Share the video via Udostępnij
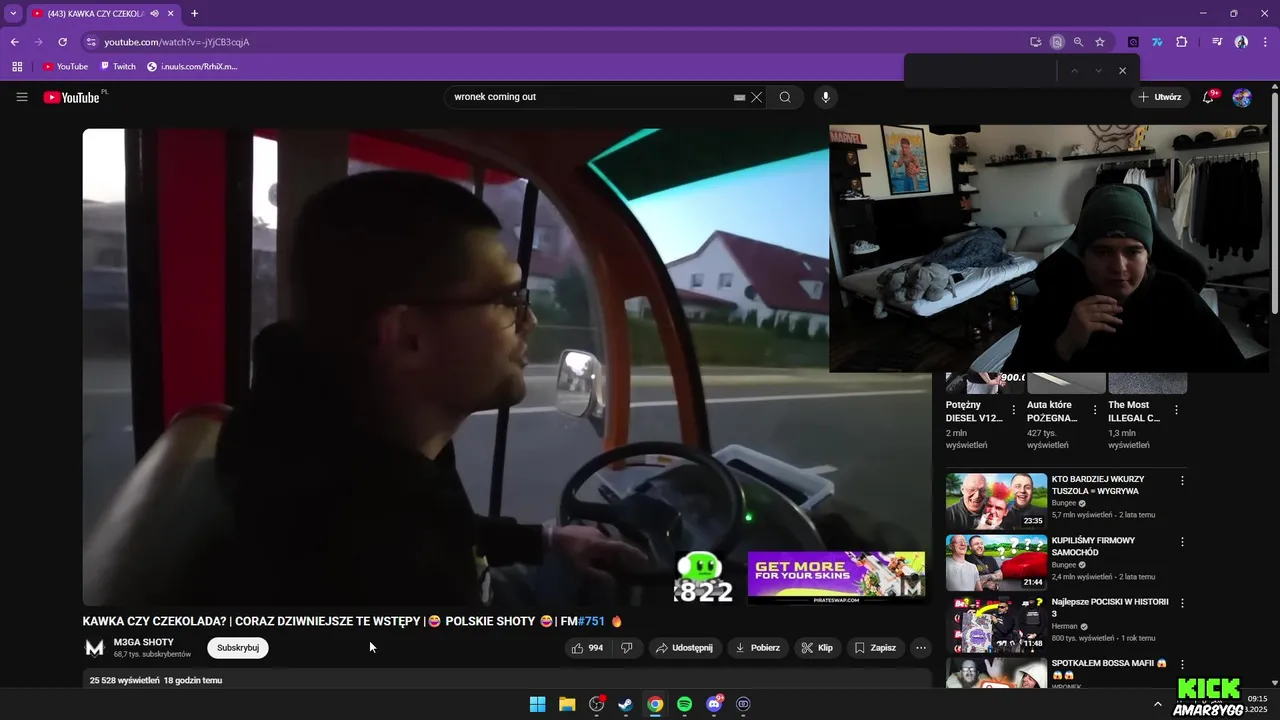 (684, 648)
